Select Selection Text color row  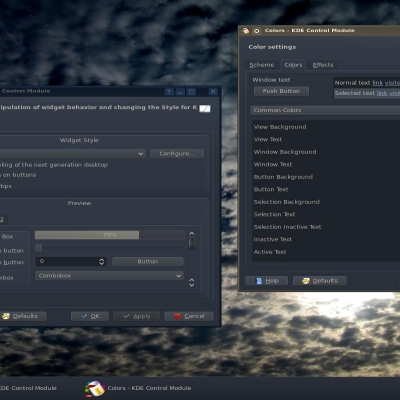pyautogui.click(x=326, y=214)
